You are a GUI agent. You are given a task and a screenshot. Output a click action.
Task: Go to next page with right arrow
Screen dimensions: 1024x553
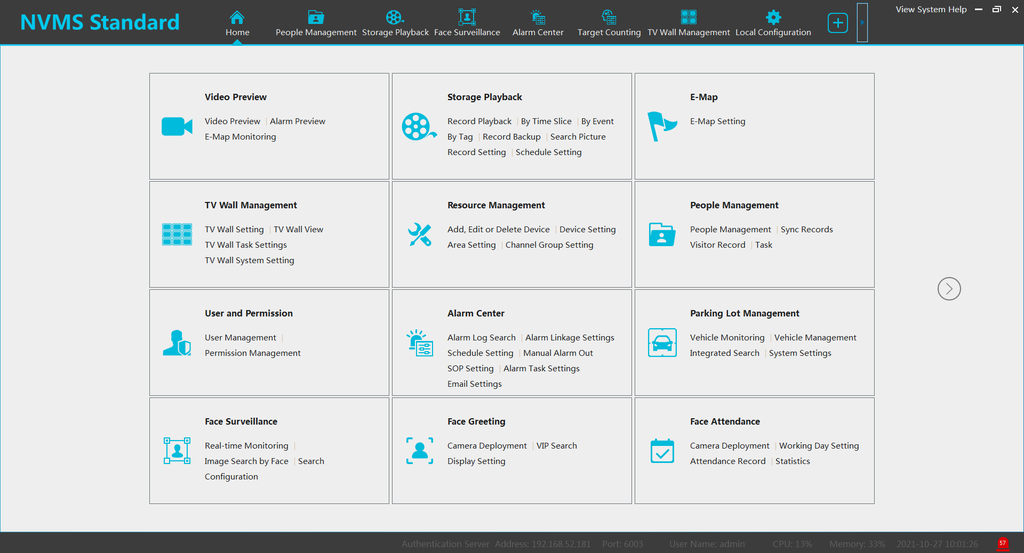(949, 289)
